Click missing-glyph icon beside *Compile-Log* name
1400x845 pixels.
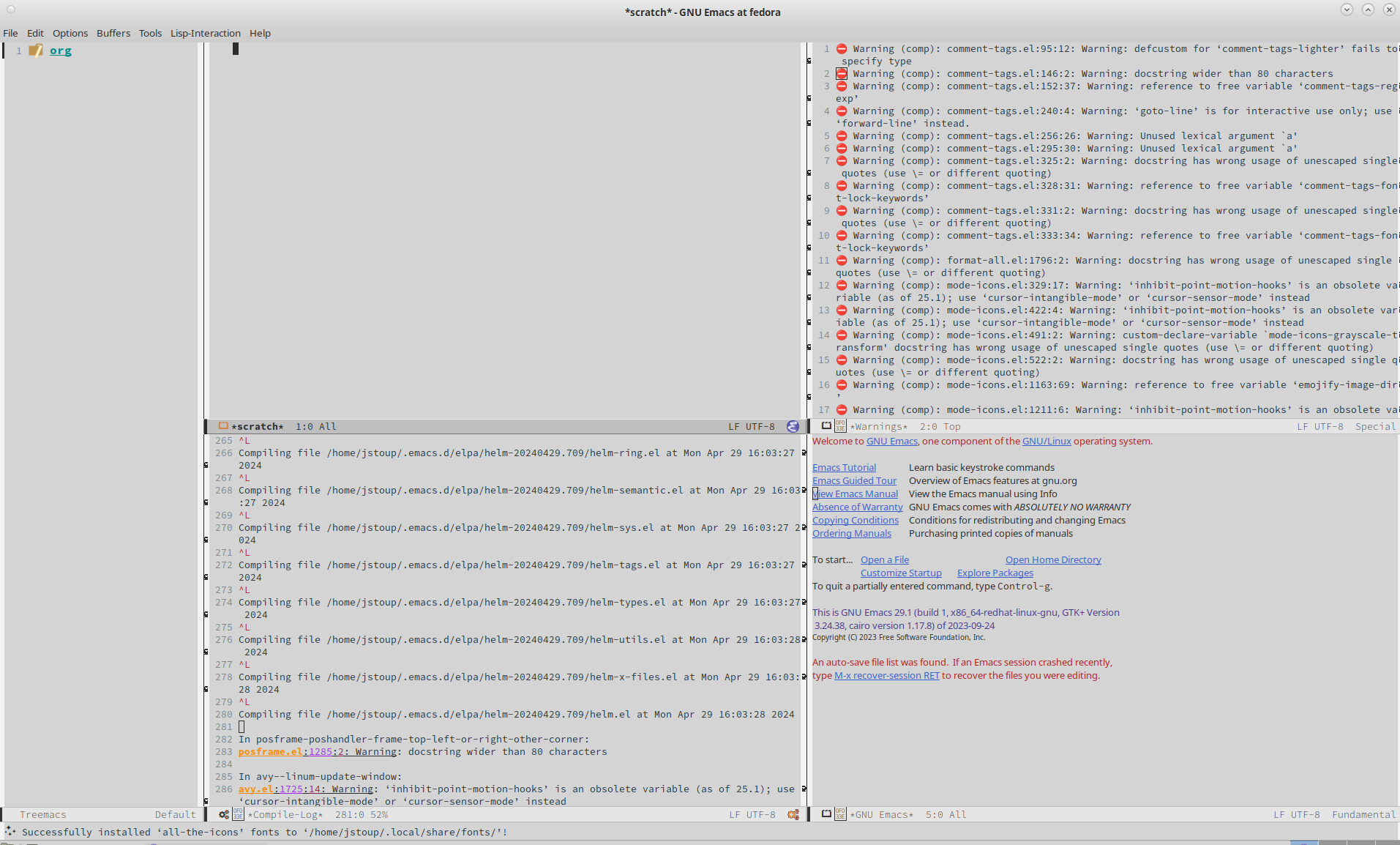click(x=238, y=814)
